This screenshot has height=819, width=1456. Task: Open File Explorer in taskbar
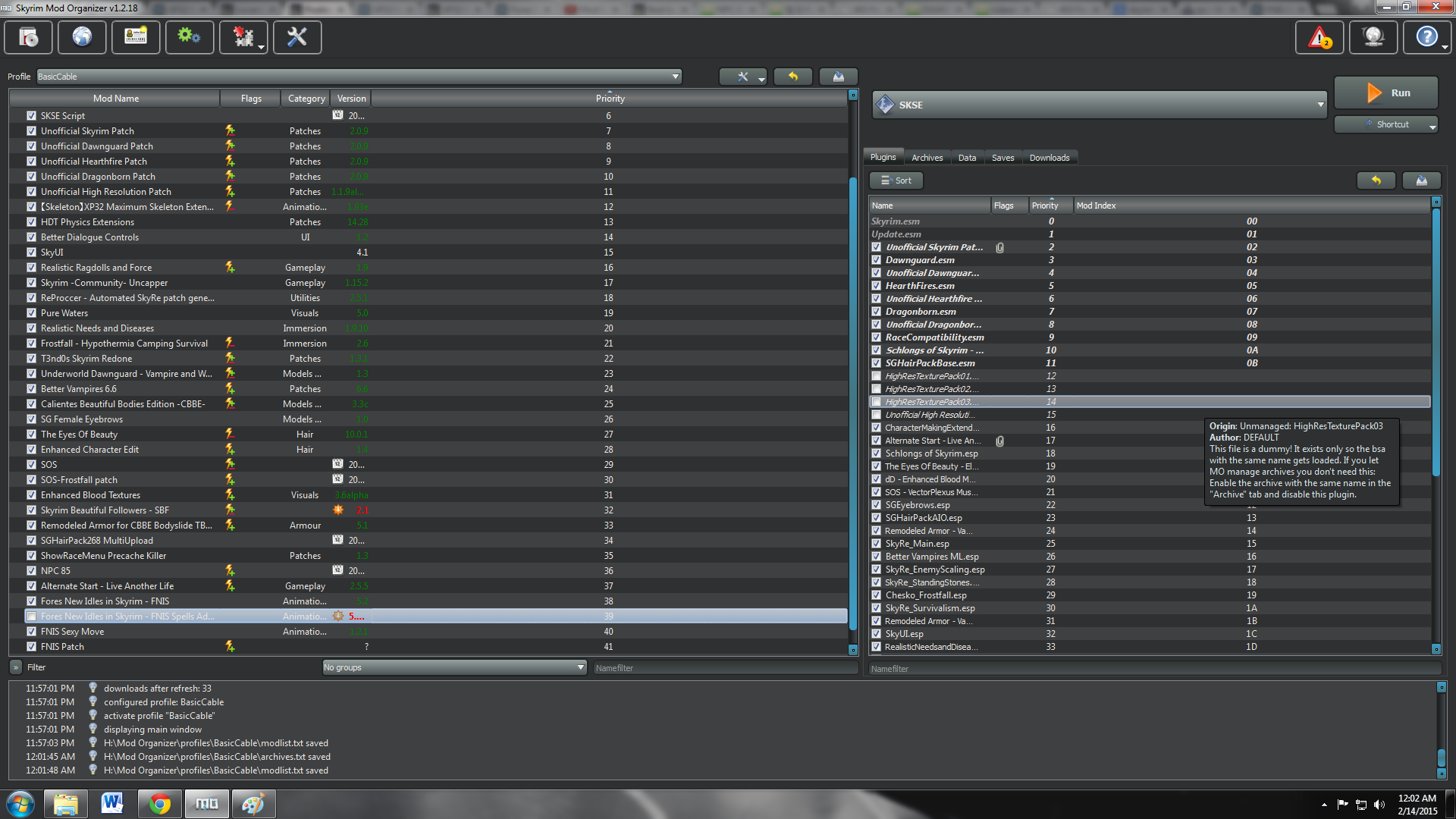[65, 804]
